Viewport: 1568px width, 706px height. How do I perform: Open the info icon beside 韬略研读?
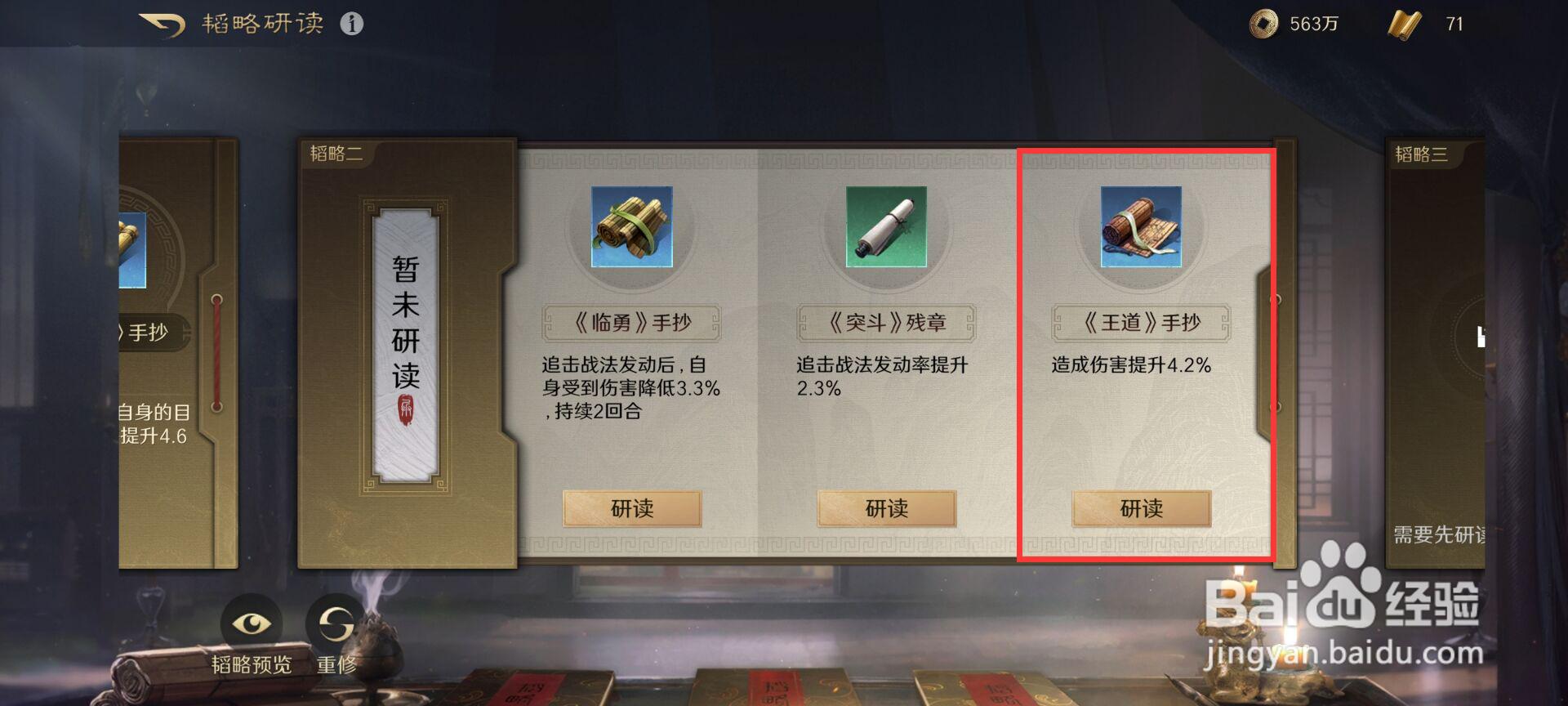pyautogui.click(x=352, y=24)
